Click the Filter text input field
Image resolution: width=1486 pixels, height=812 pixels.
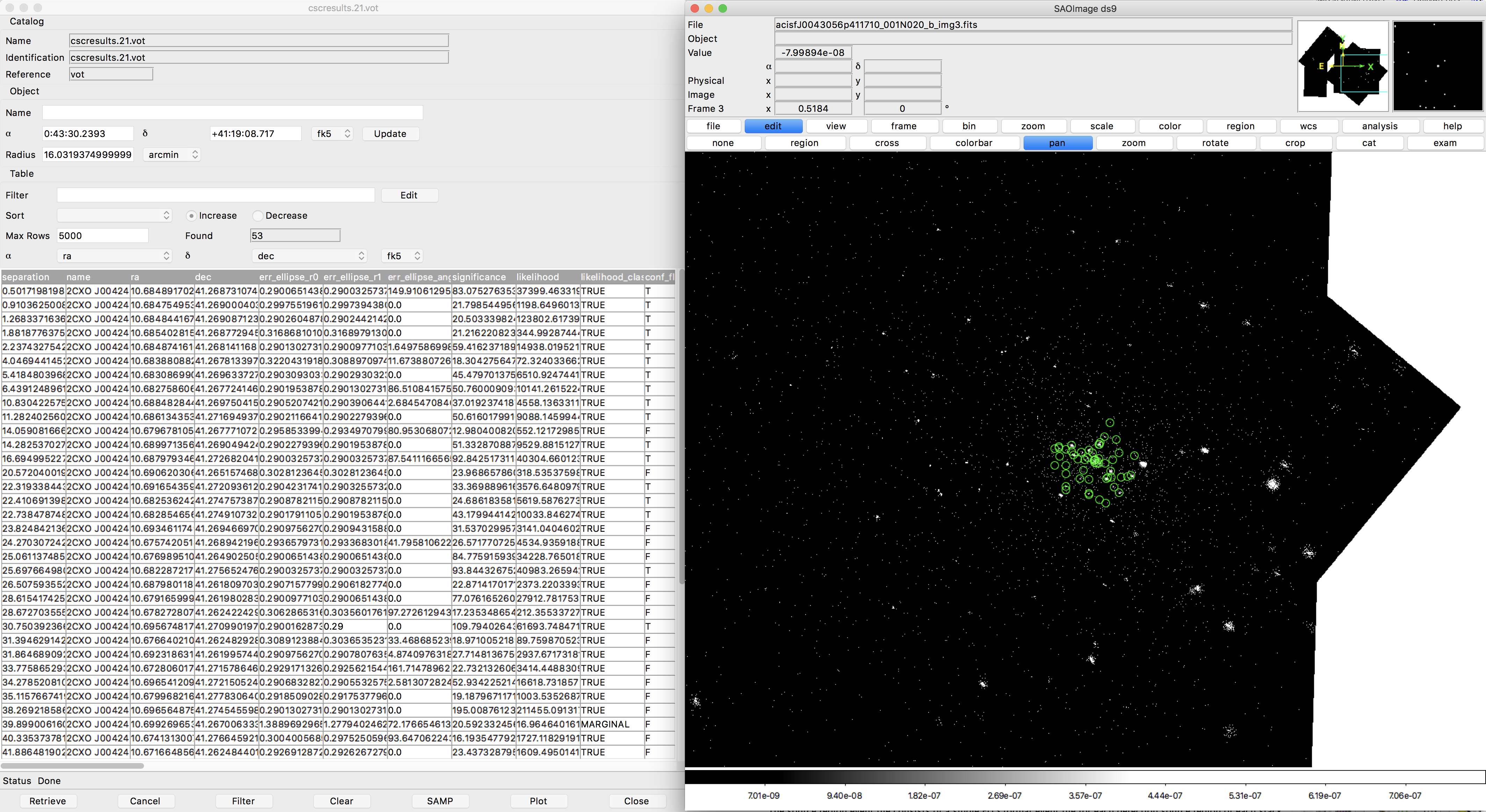point(216,196)
